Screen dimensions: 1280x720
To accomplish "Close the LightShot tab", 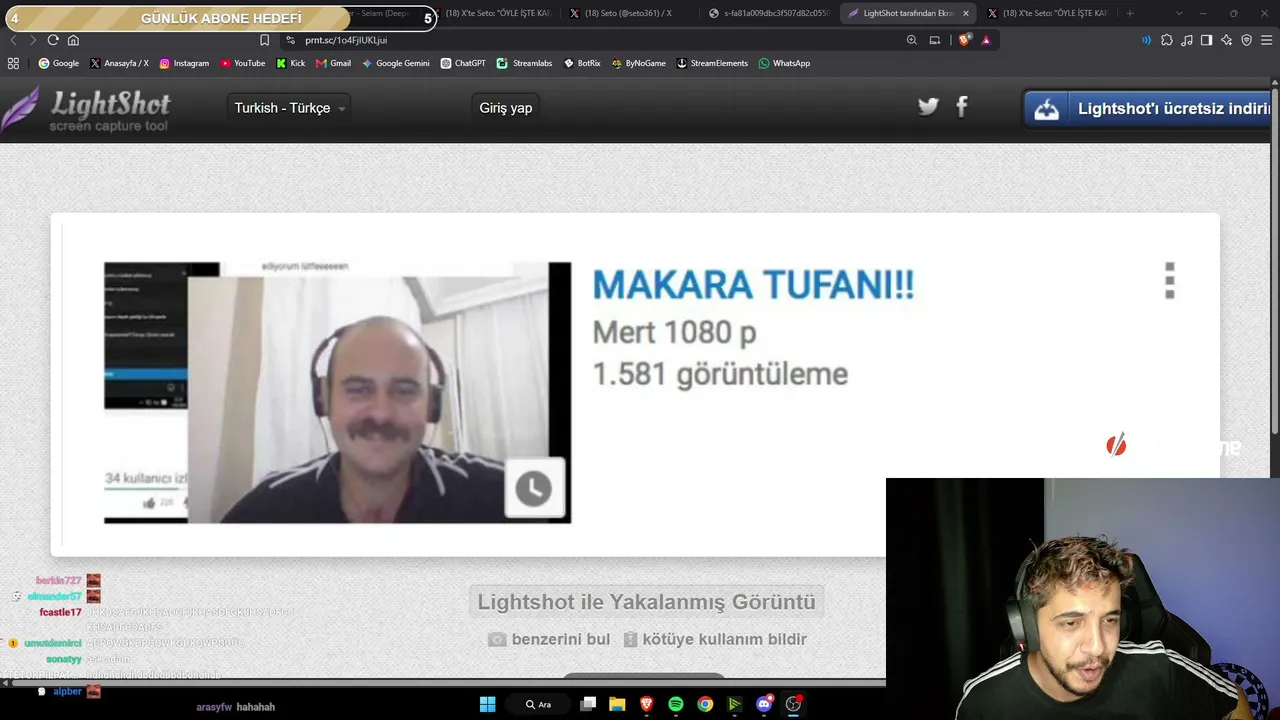I will click(965, 13).
